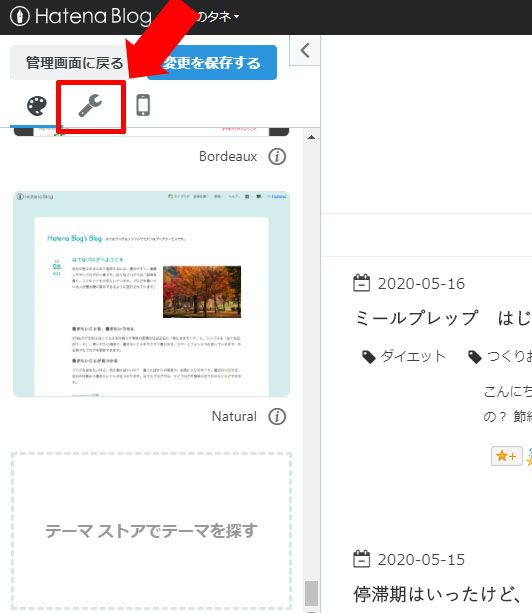532x613 pixels.
Task: Open the ミールプレップ article title
Action: (x=442, y=317)
